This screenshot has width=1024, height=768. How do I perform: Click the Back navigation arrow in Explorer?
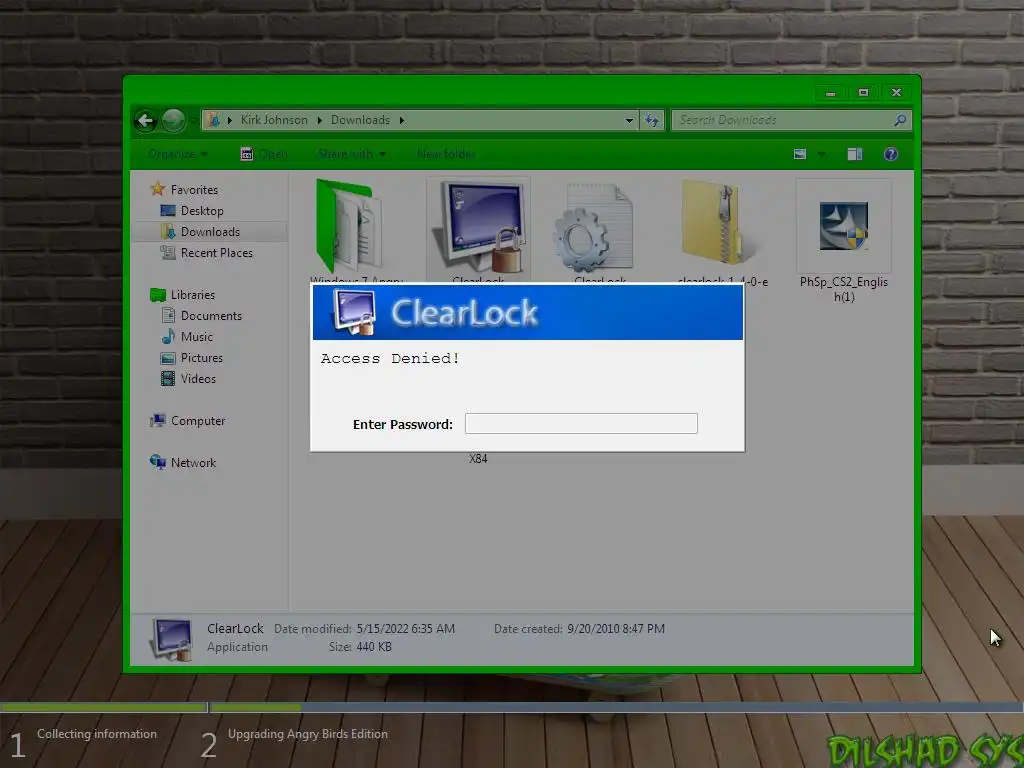click(146, 120)
